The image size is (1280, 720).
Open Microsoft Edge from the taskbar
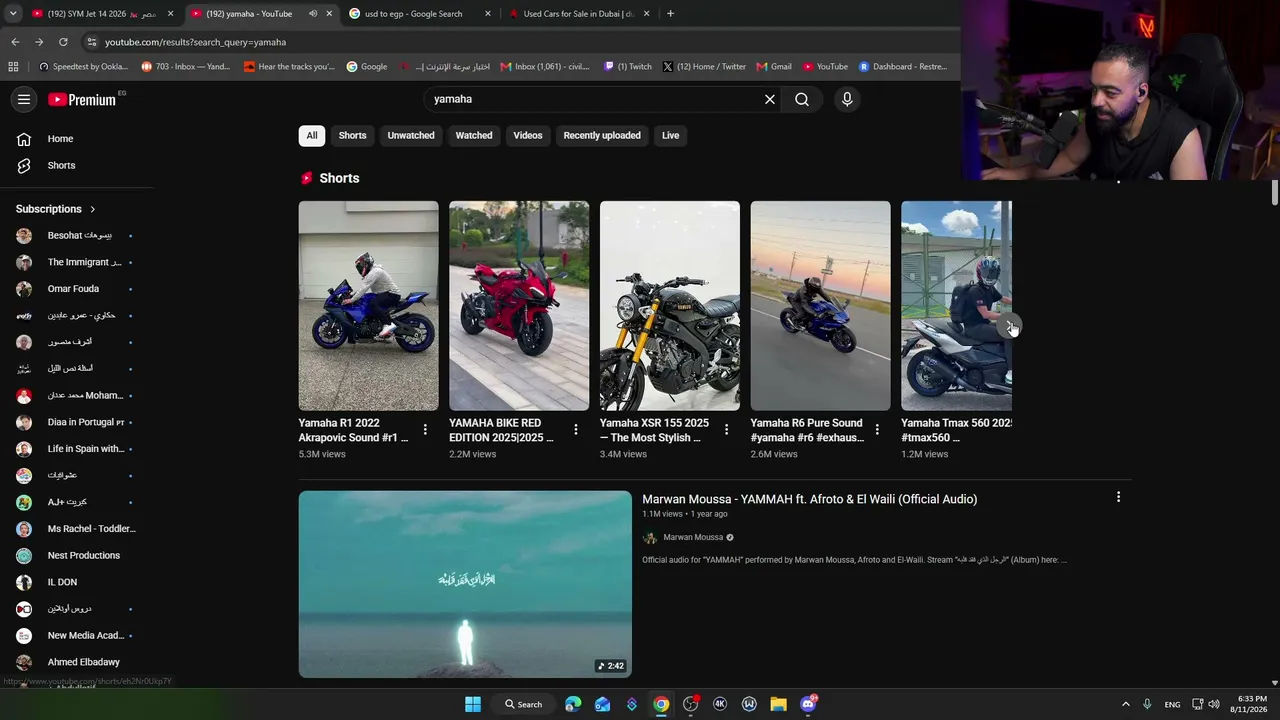pyautogui.click(x=573, y=704)
